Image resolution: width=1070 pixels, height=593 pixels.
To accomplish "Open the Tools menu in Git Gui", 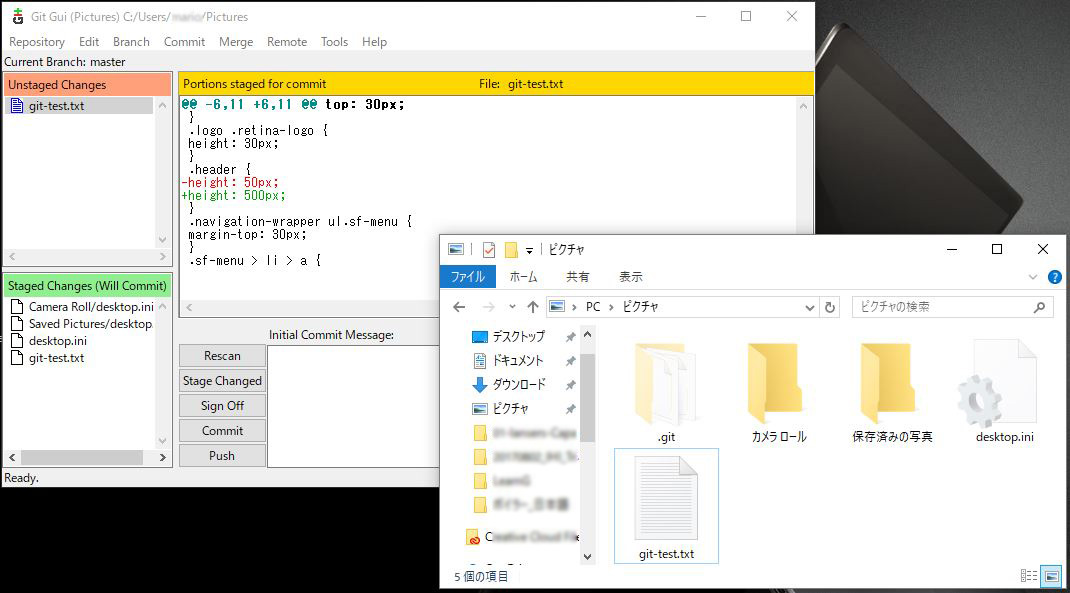I will [x=334, y=42].
